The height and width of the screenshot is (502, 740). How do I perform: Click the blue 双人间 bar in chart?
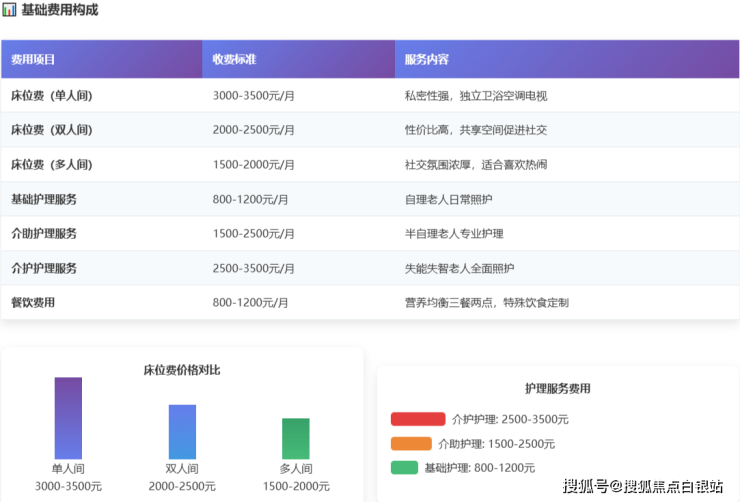[182, 432]
